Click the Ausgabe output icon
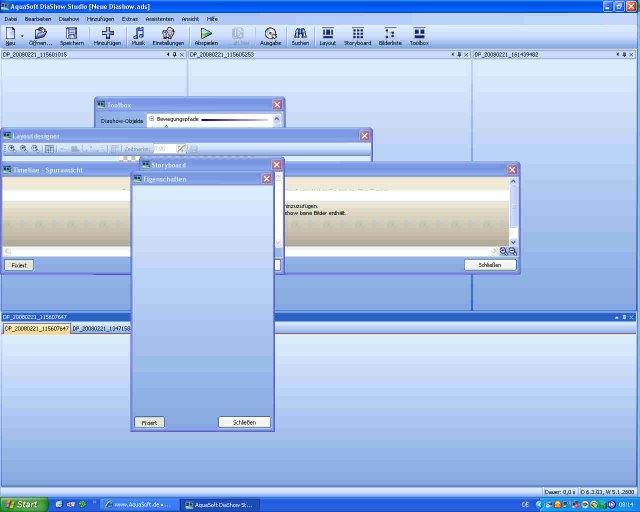The height and width of the screenshot is (512, 640). coord(271,34)
